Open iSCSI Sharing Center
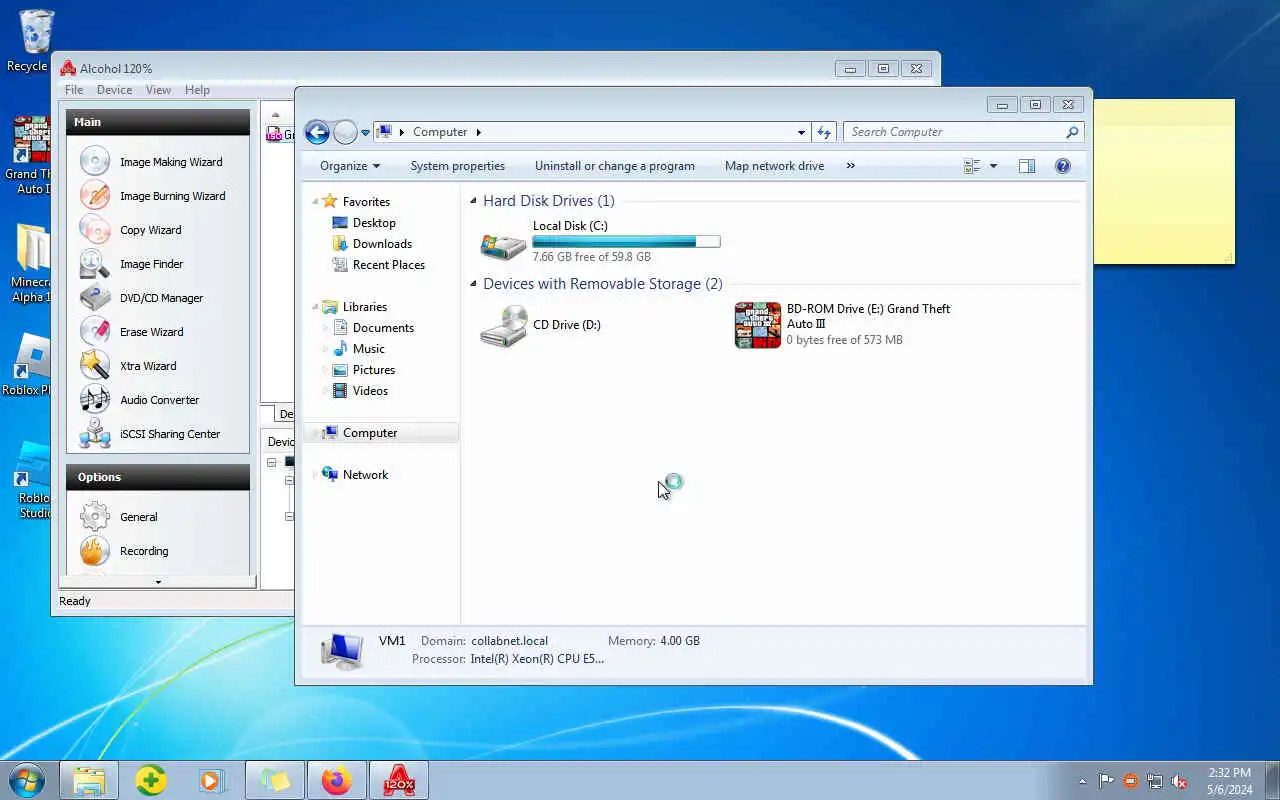 [151, 434]
